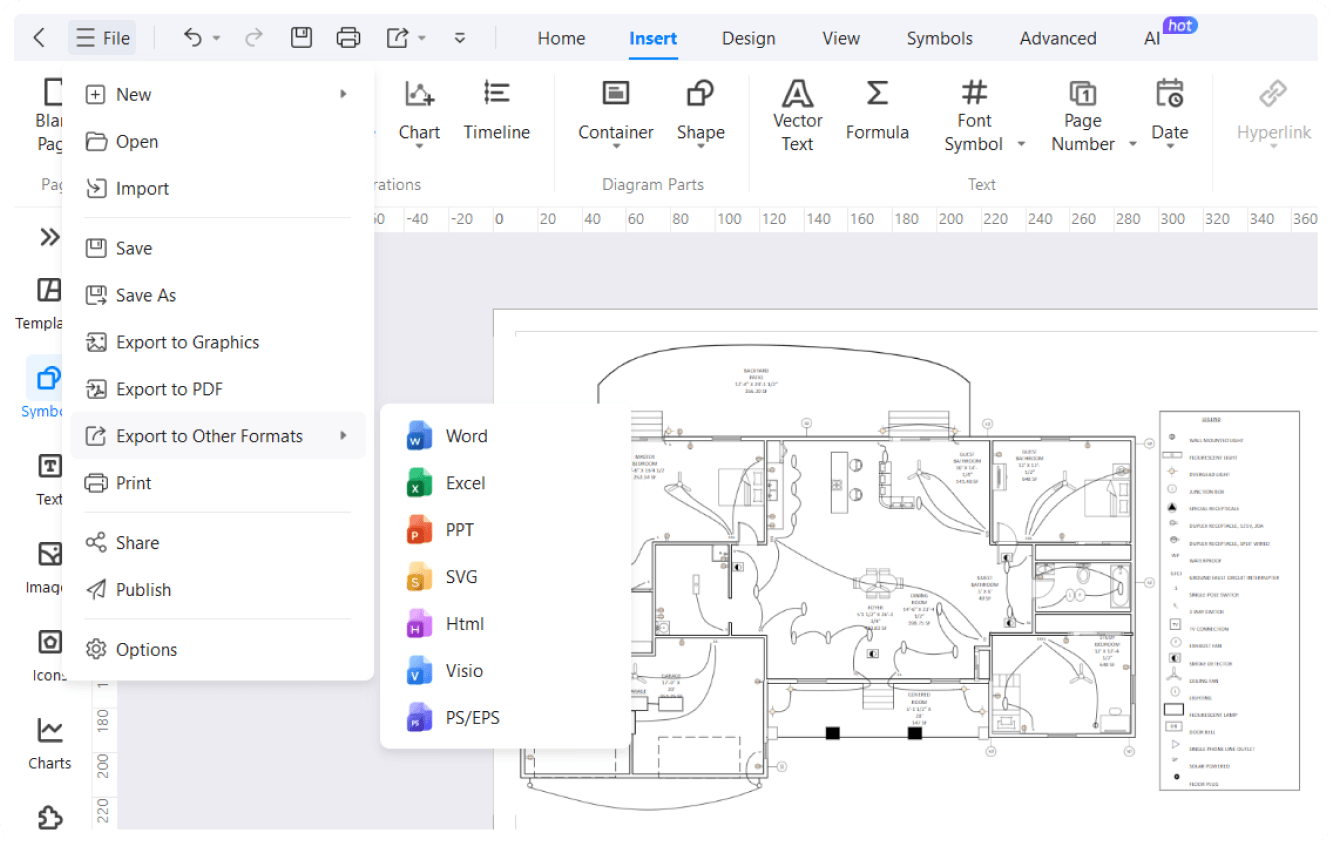Switch to the Home tab

point(561,38)
